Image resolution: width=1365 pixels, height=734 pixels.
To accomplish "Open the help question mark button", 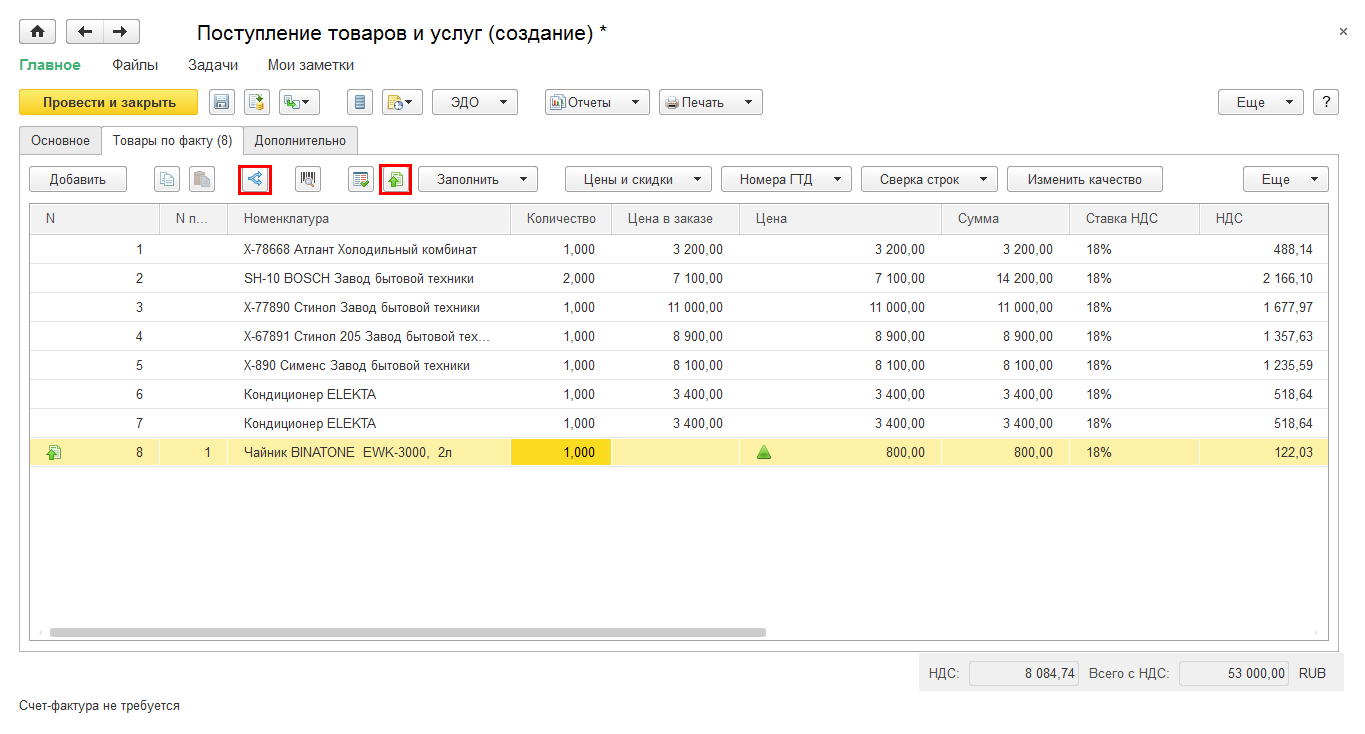I will click(x=1326, y=102).
